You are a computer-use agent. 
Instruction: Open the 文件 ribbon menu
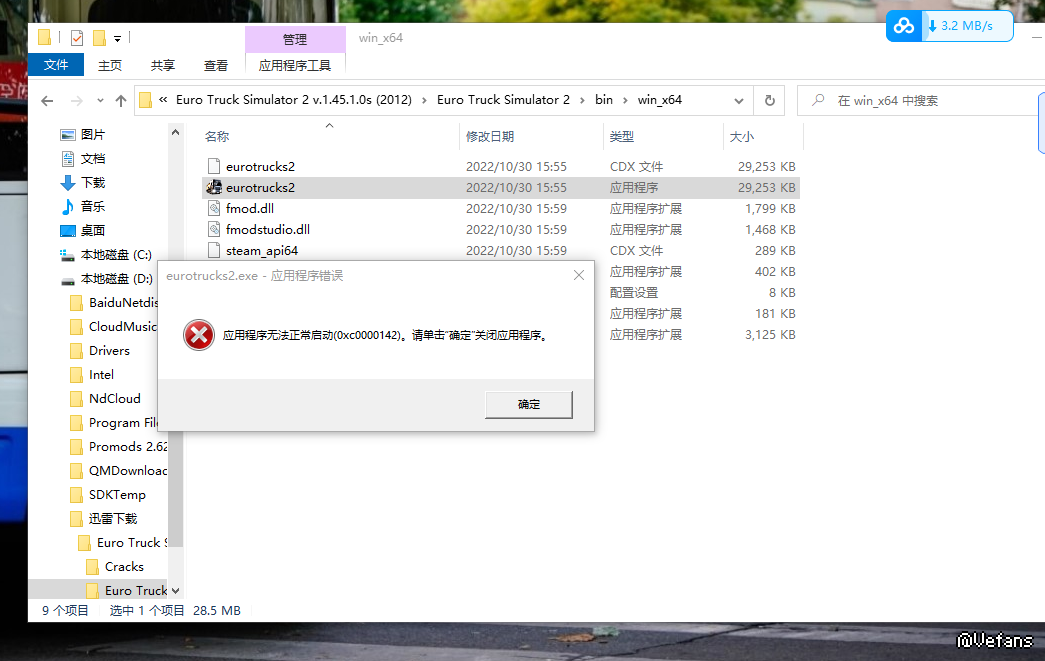click(56, 65)
